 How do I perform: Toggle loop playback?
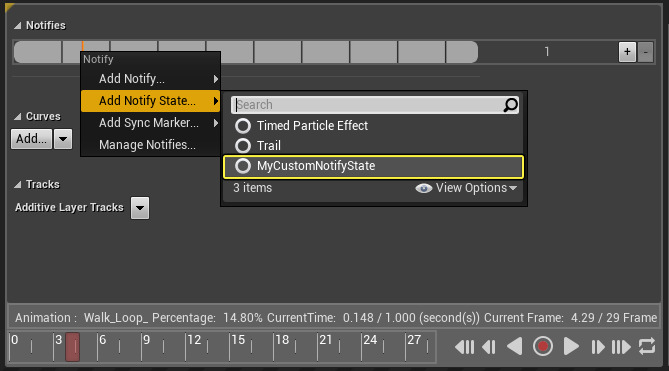coord(647,346)
